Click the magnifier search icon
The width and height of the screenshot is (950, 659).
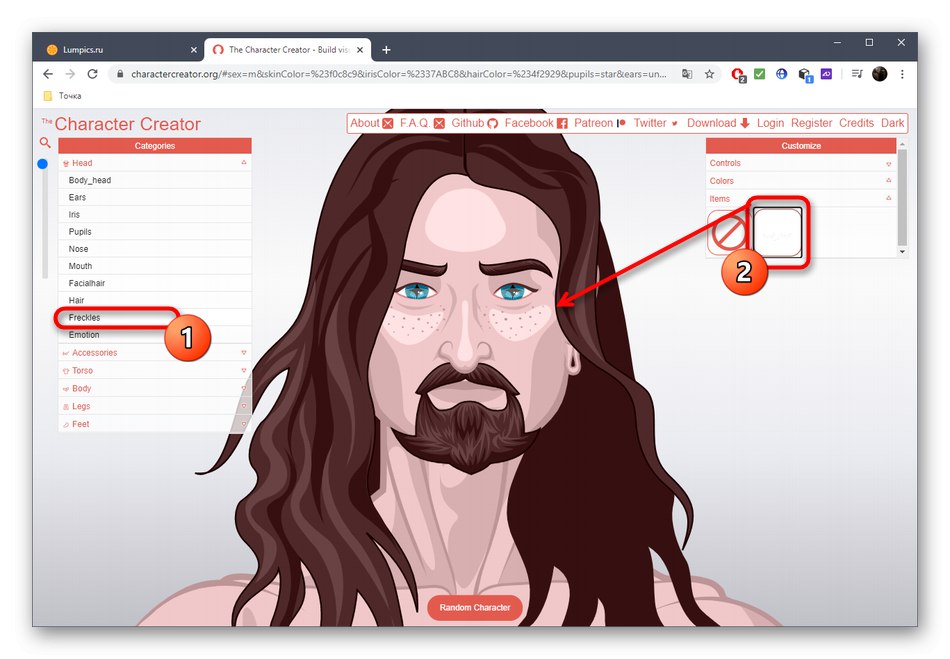[45, 143]
